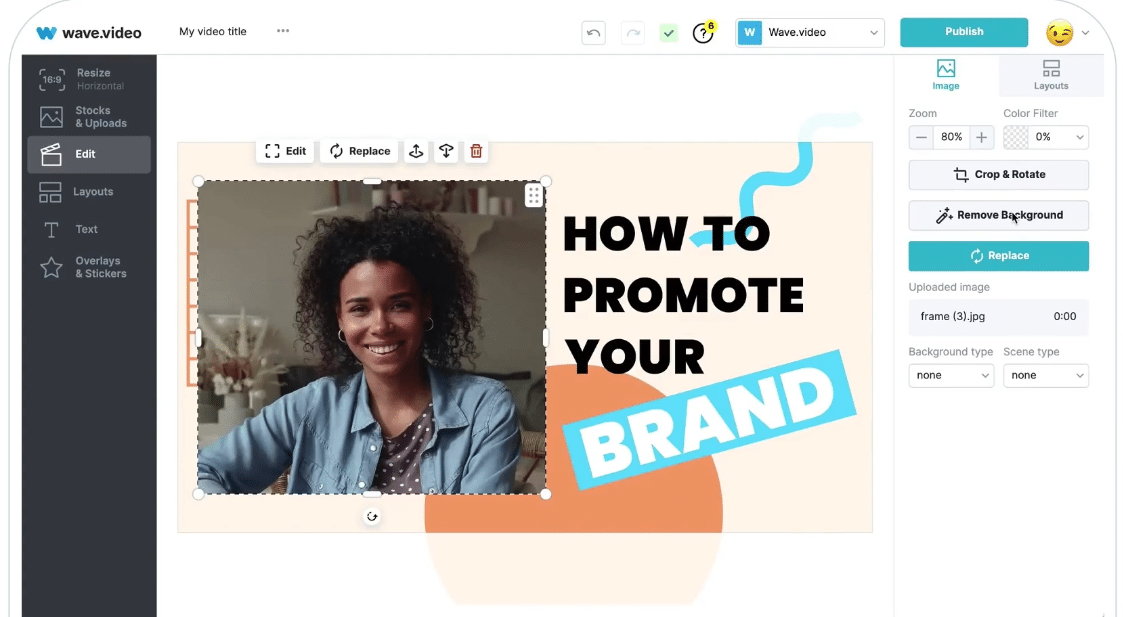
Task: Expand the profile menu chevron
Action: point(1086,33)
